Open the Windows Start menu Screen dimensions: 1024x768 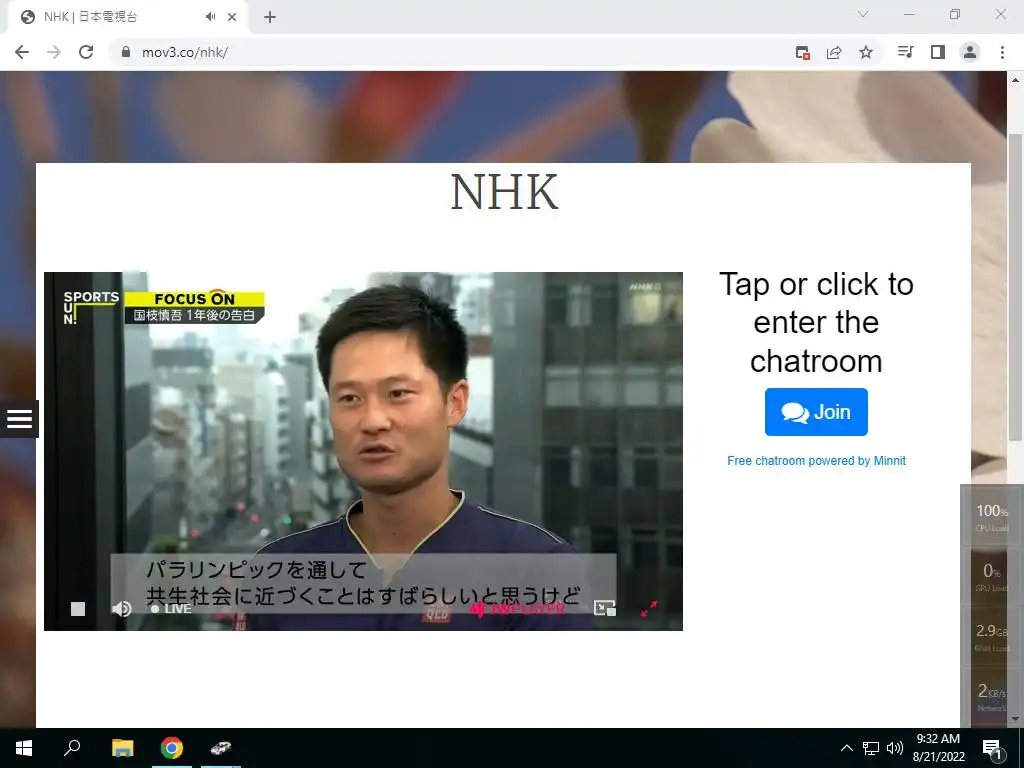click(24, 748)
